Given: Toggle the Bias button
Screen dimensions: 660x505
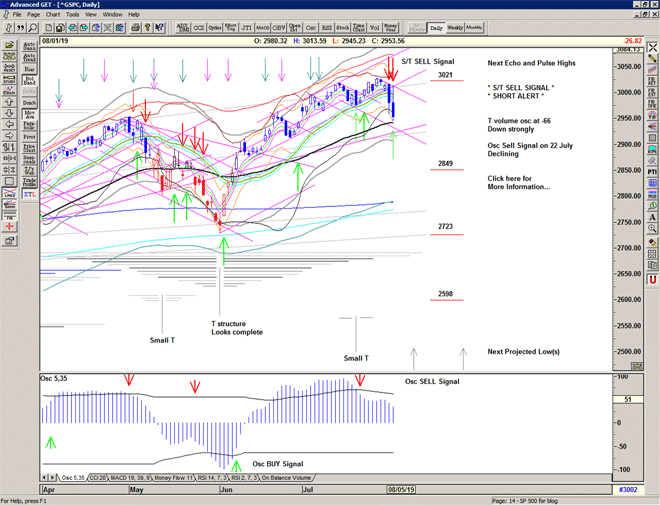Looking at the screenshot, I should (x=29, y=69).
